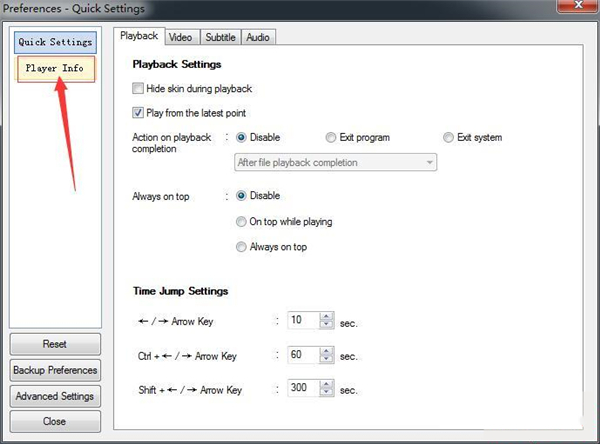Click the Shift Arrow Key 300 seconds field
This screenshot has height=444, width=600.
click(302, 390)
